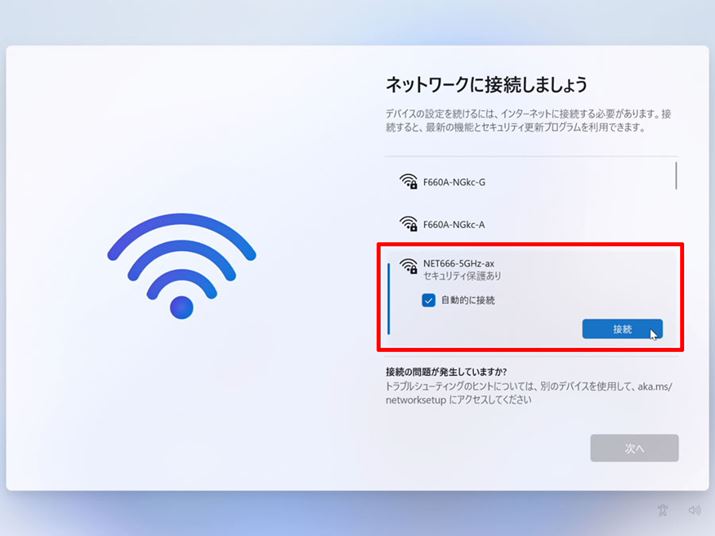Click the large blue Wi-Fi illustration
This screenshot has width=715, height=536.
[x=181, y=266]
